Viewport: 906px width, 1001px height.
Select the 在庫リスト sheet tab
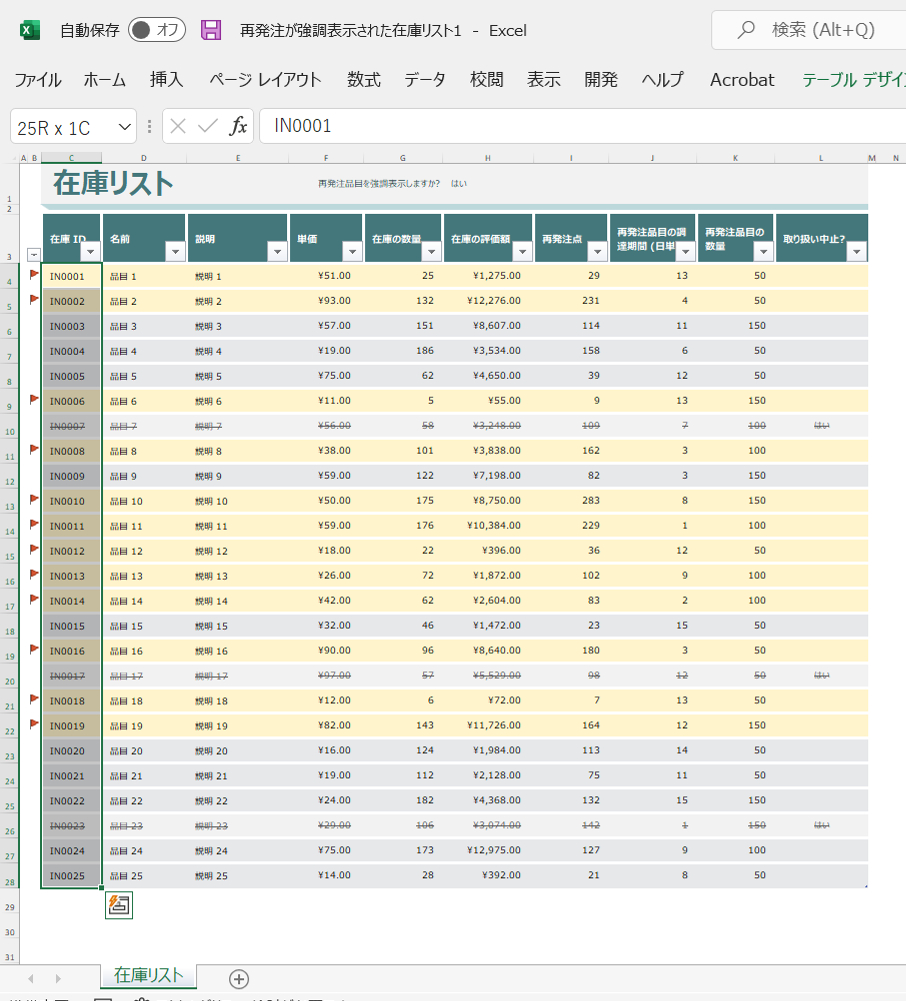click(148, 975)
